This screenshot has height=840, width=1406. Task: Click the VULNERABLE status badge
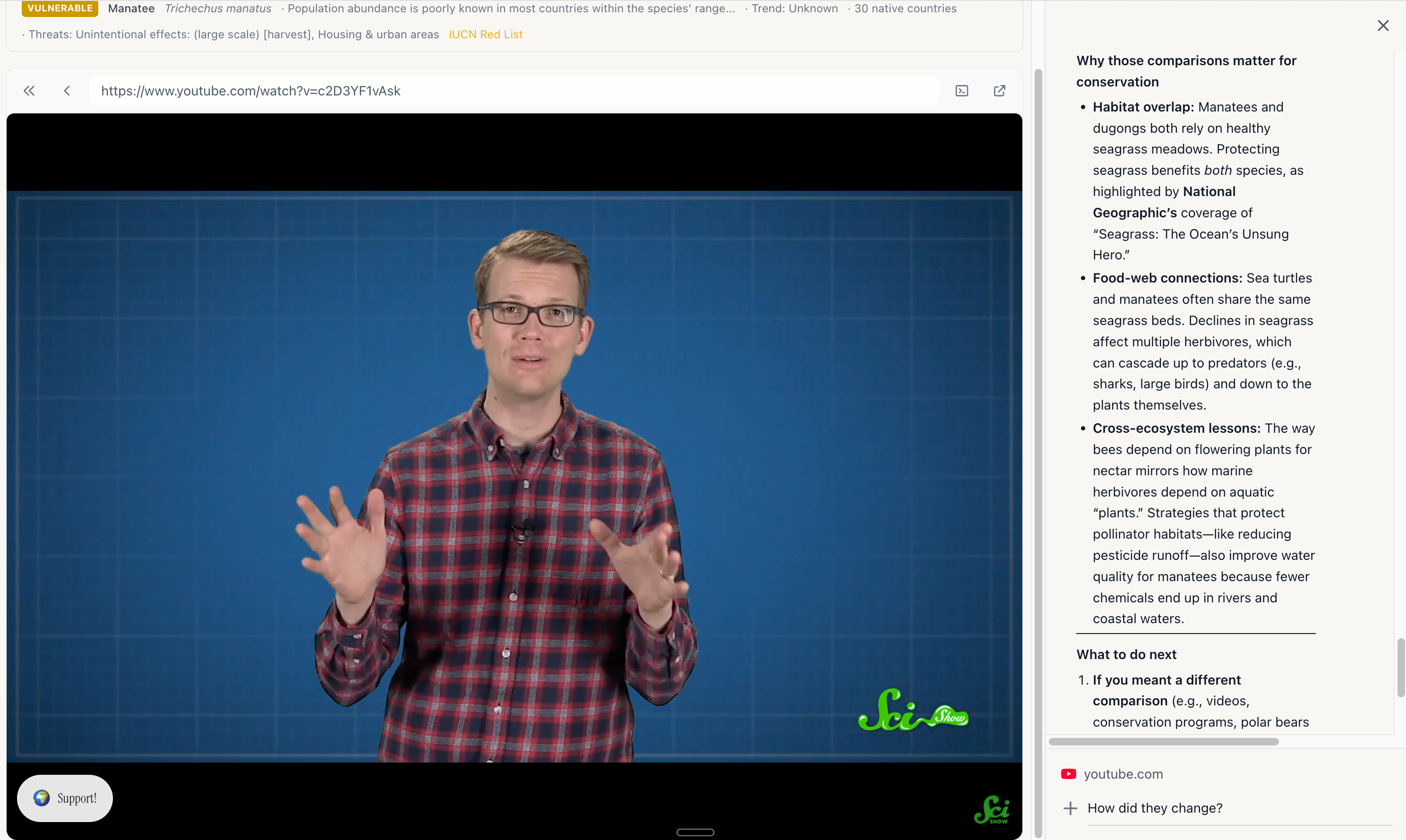click(60, 9)
